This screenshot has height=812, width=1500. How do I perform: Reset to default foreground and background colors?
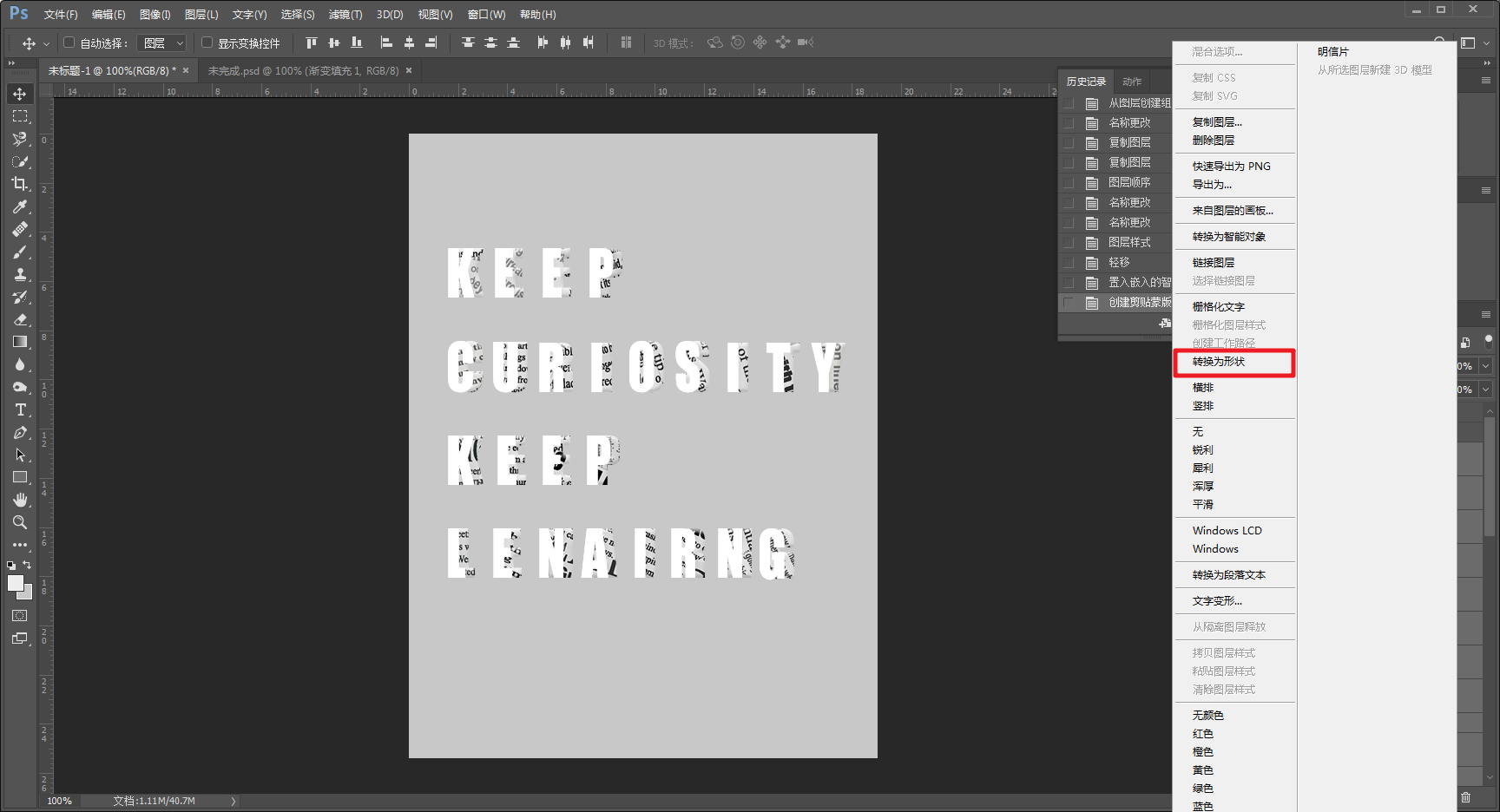[x=11, y=565]
